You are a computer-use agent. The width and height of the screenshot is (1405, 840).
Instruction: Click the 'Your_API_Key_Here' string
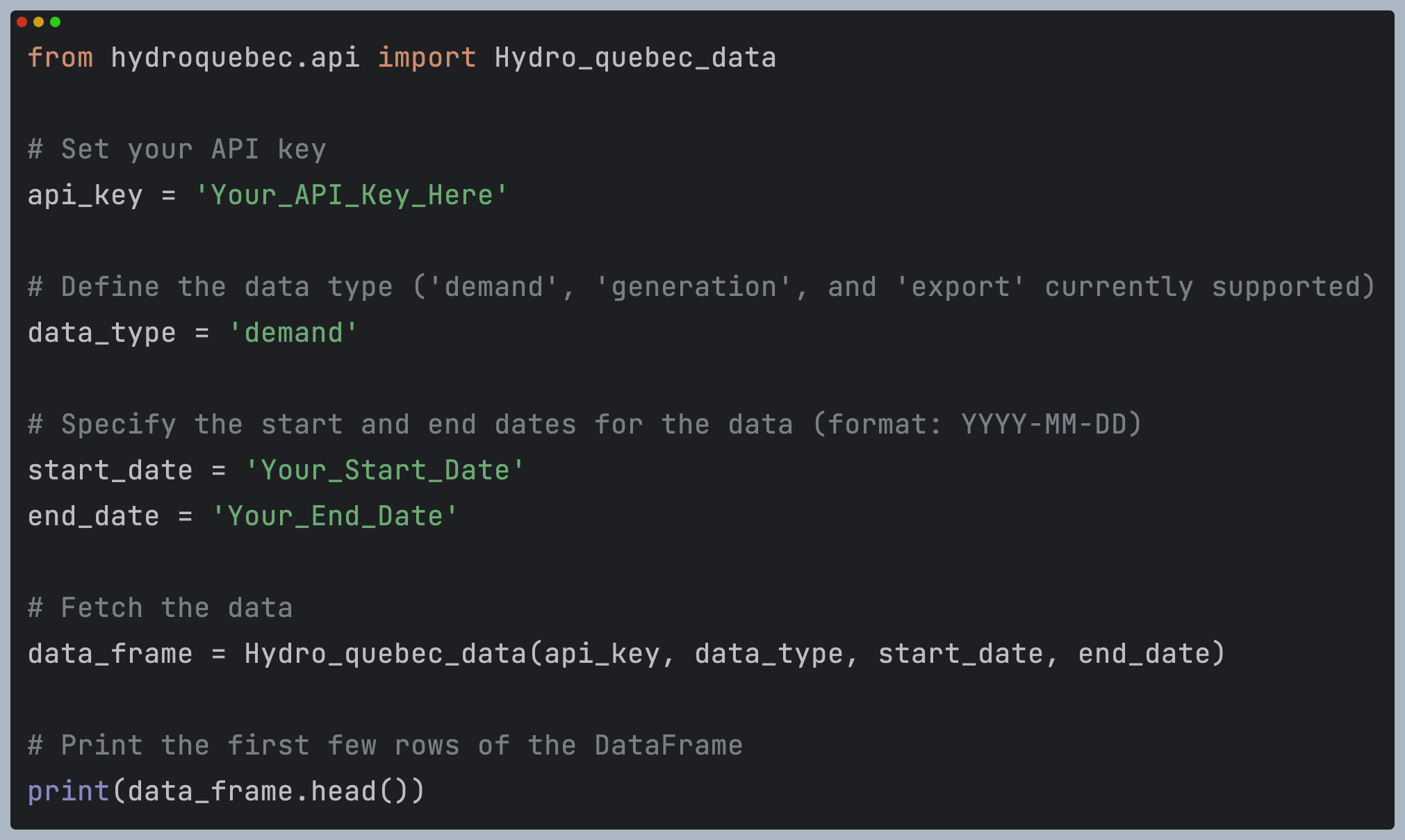click(x=352, y=195)
